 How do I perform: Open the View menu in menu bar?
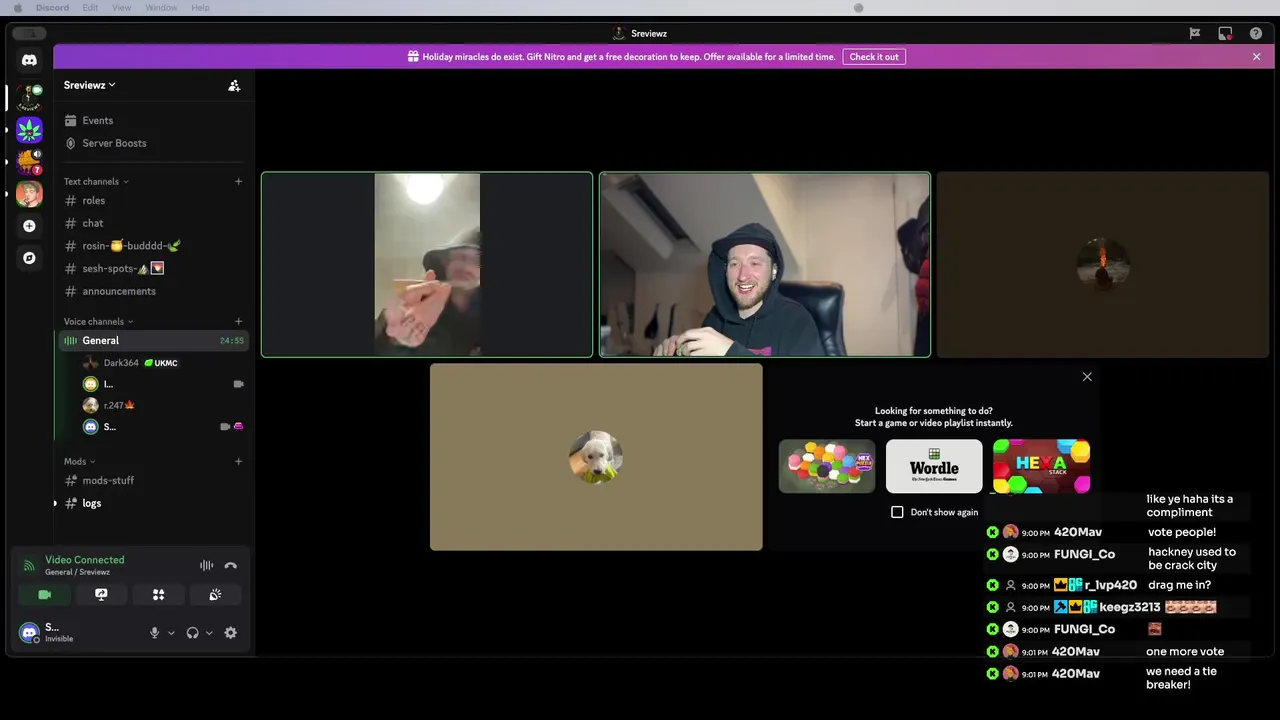[x=121, y=7]
